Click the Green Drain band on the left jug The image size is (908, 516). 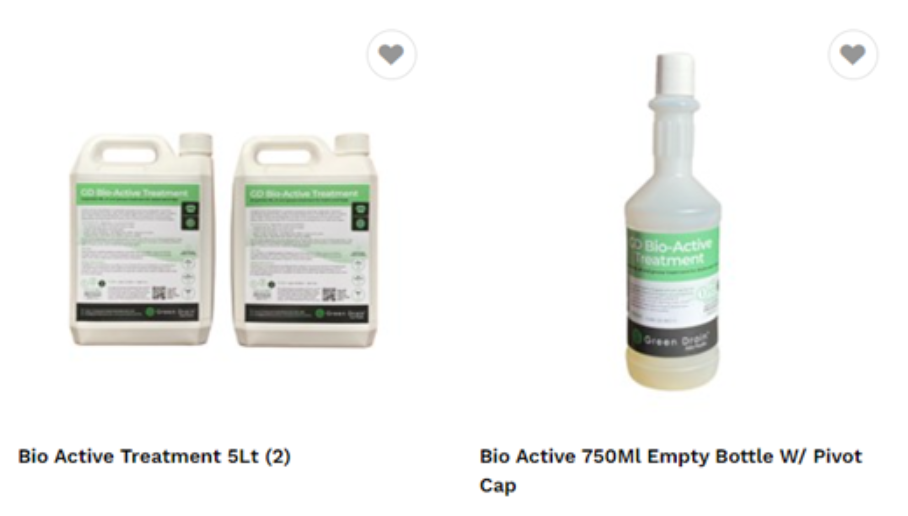pos(138,312)
